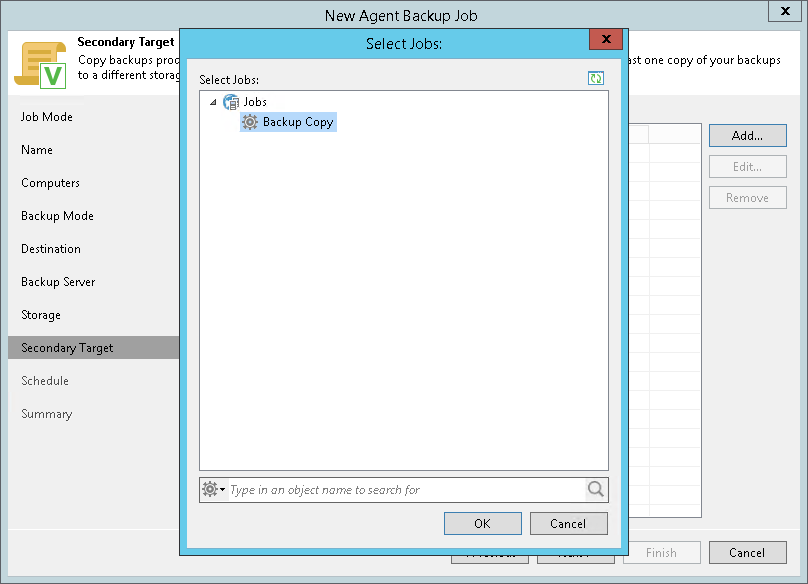Click the Secondary Target heading text
This screenshot has height=584, width=808.
coord(126,42)
